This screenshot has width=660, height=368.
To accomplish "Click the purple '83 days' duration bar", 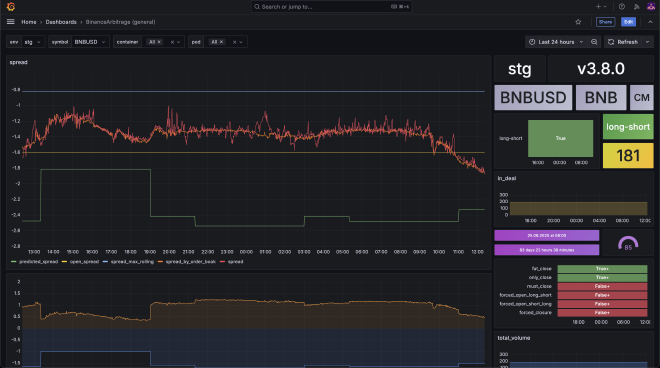I will point(546,250).
